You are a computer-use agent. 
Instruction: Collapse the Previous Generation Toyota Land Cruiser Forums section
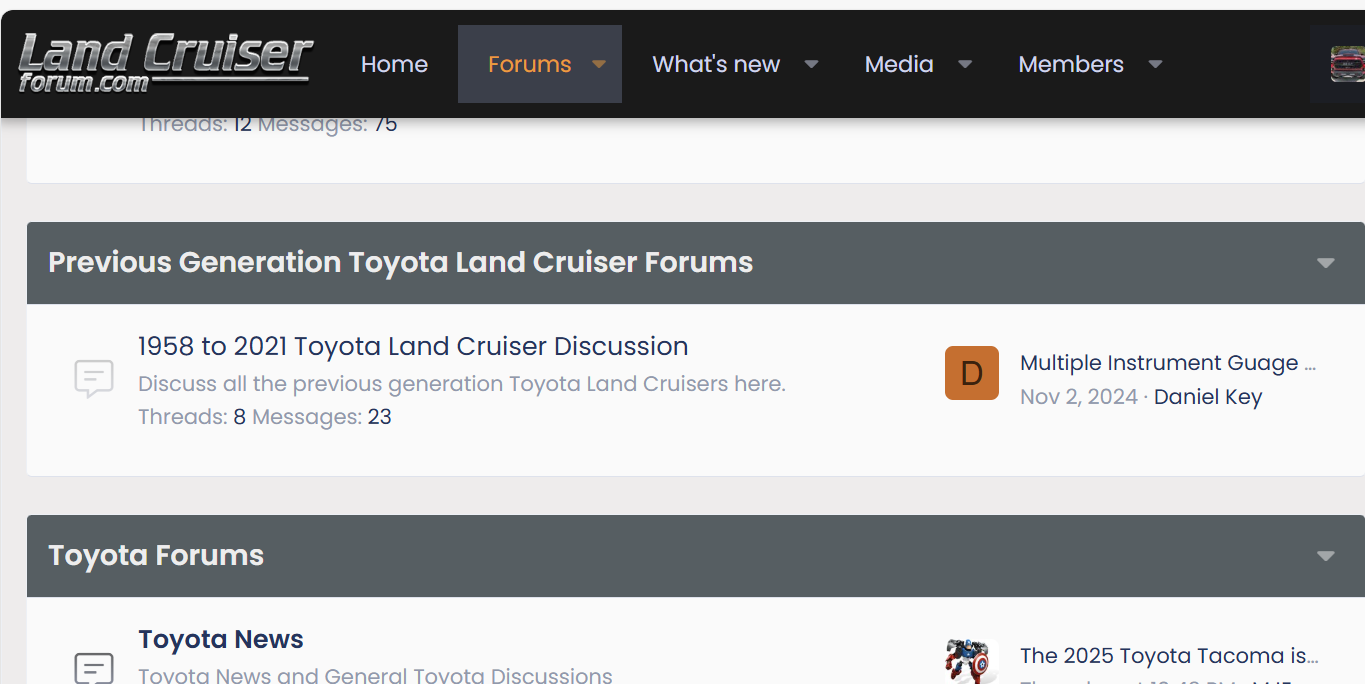pyautogui.click(x=1326, y=263)
